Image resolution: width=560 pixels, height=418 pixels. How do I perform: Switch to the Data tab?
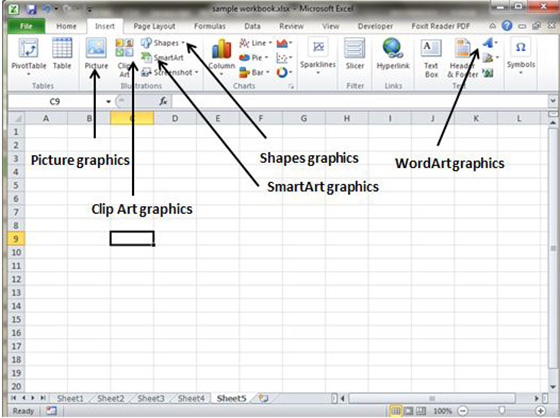(x=252, y=26)
